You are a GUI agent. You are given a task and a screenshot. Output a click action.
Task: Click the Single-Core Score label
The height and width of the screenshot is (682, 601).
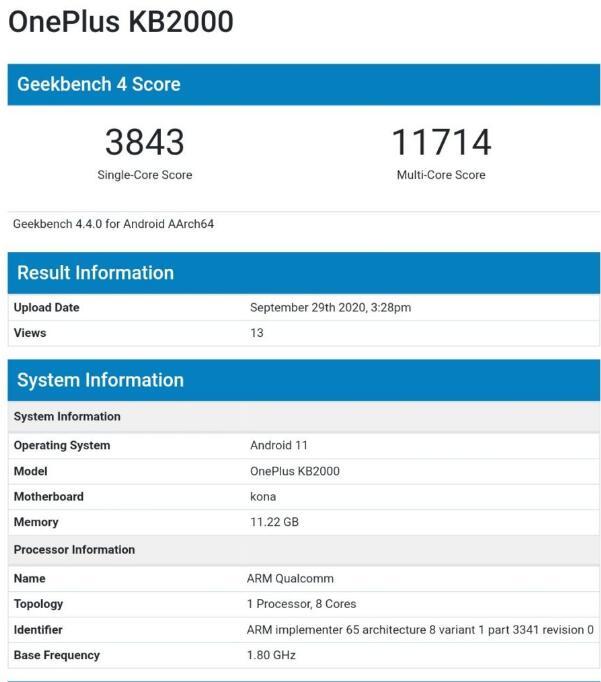click(144, 175)
